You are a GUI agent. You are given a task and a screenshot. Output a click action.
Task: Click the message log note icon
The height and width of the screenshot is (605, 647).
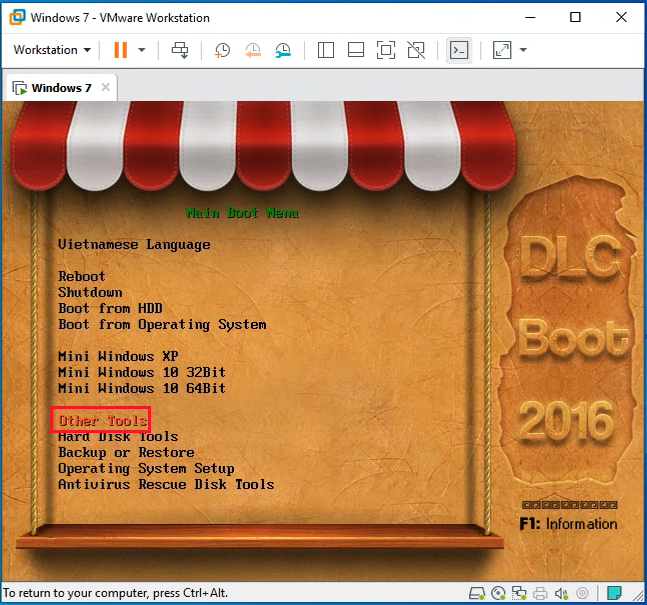point(614,593)
